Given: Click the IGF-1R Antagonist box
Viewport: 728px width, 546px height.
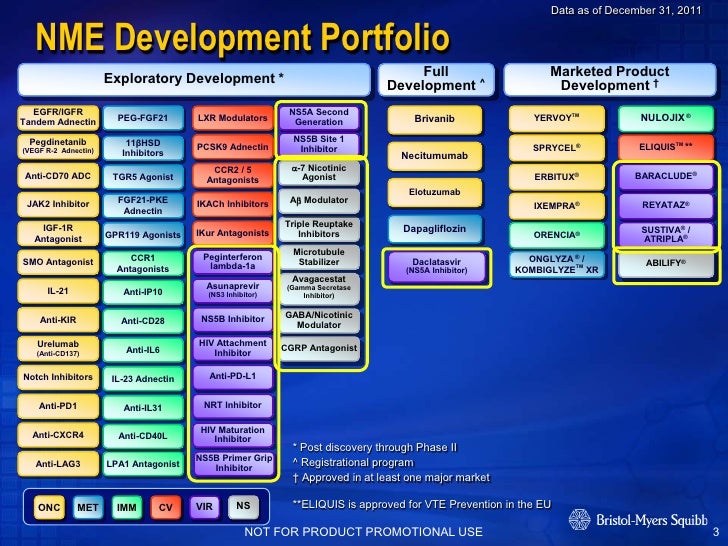Looking at the screenshot, I should tap(58, 233).
